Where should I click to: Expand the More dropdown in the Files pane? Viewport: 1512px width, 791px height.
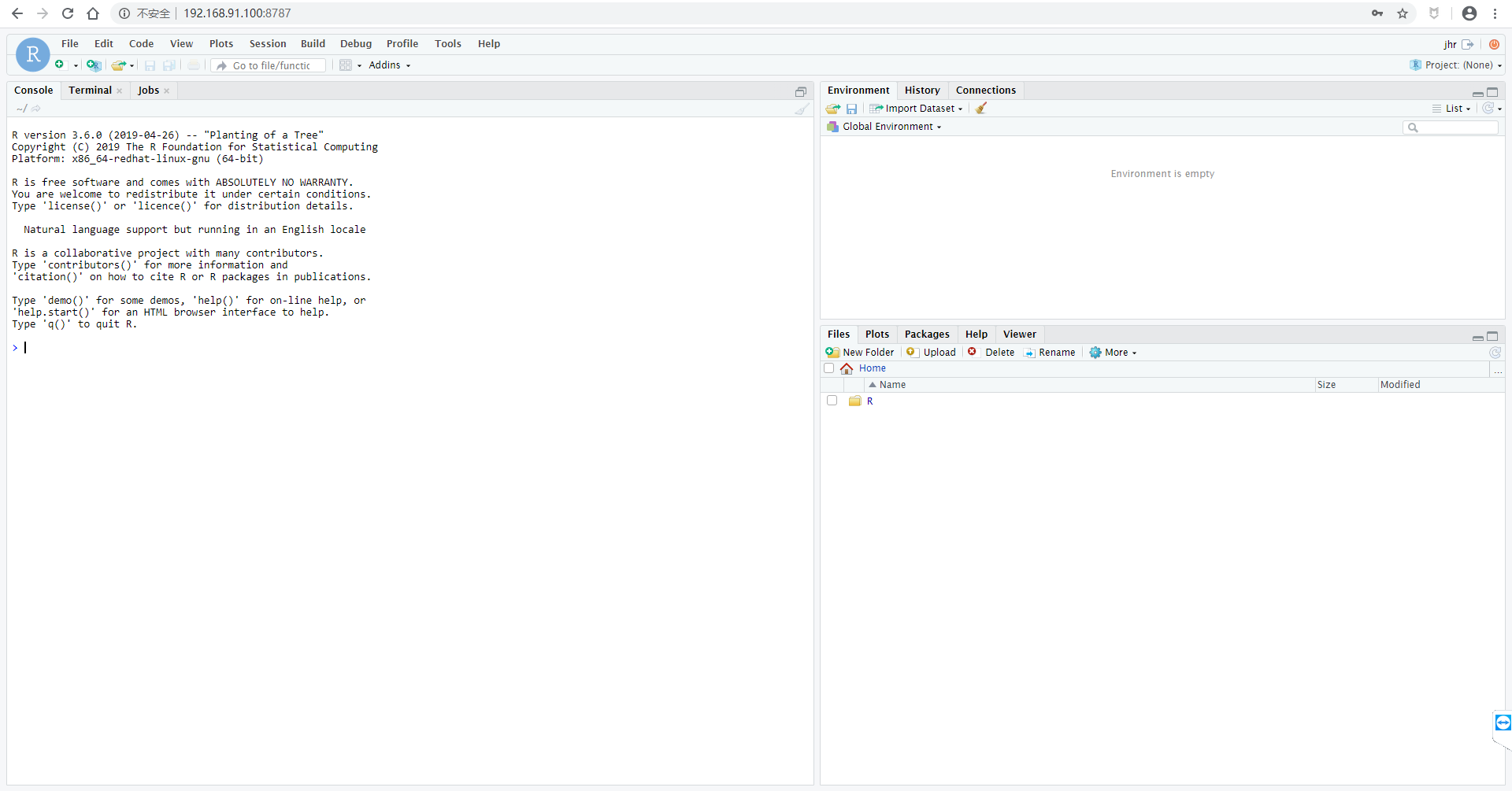1113,352
